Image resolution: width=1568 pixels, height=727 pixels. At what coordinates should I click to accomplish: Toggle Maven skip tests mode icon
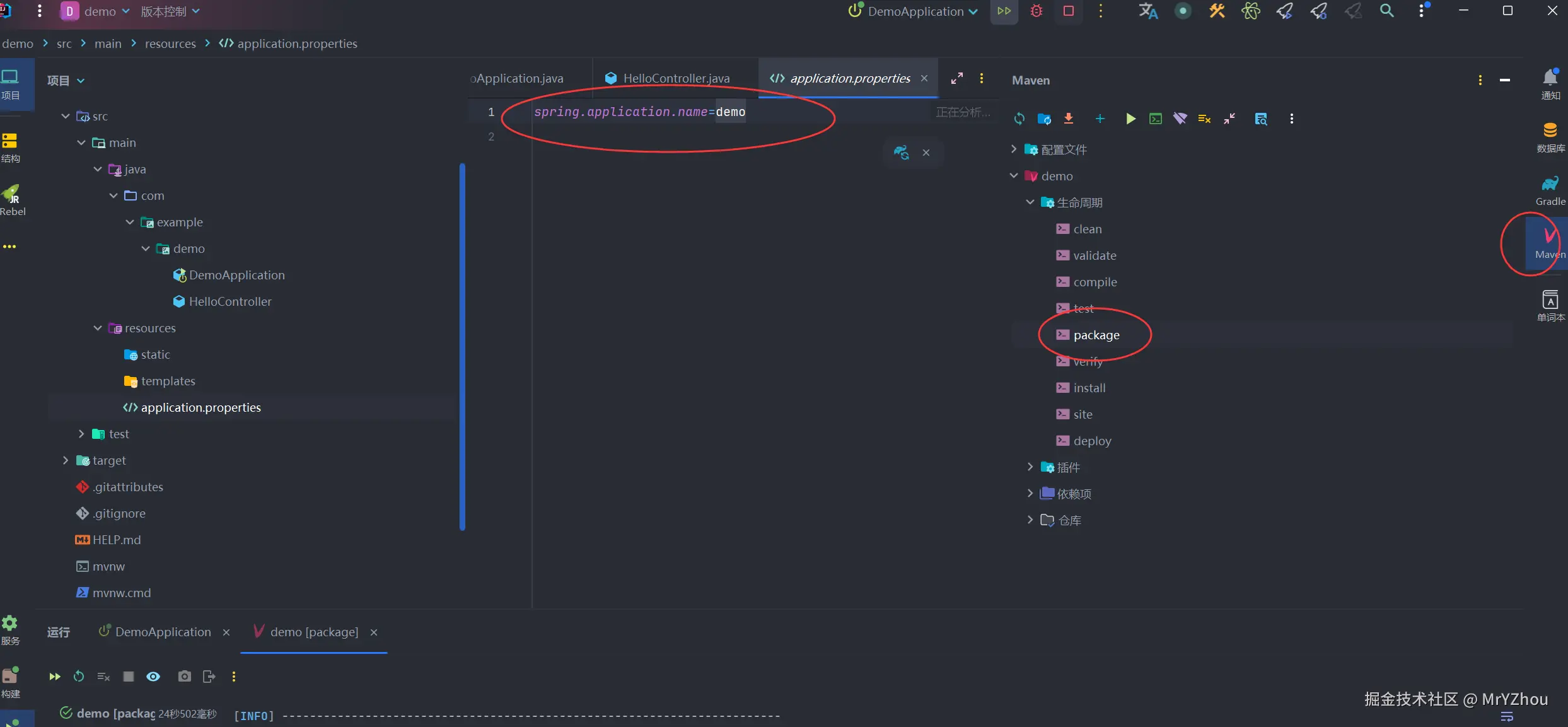pos(1204,119)
